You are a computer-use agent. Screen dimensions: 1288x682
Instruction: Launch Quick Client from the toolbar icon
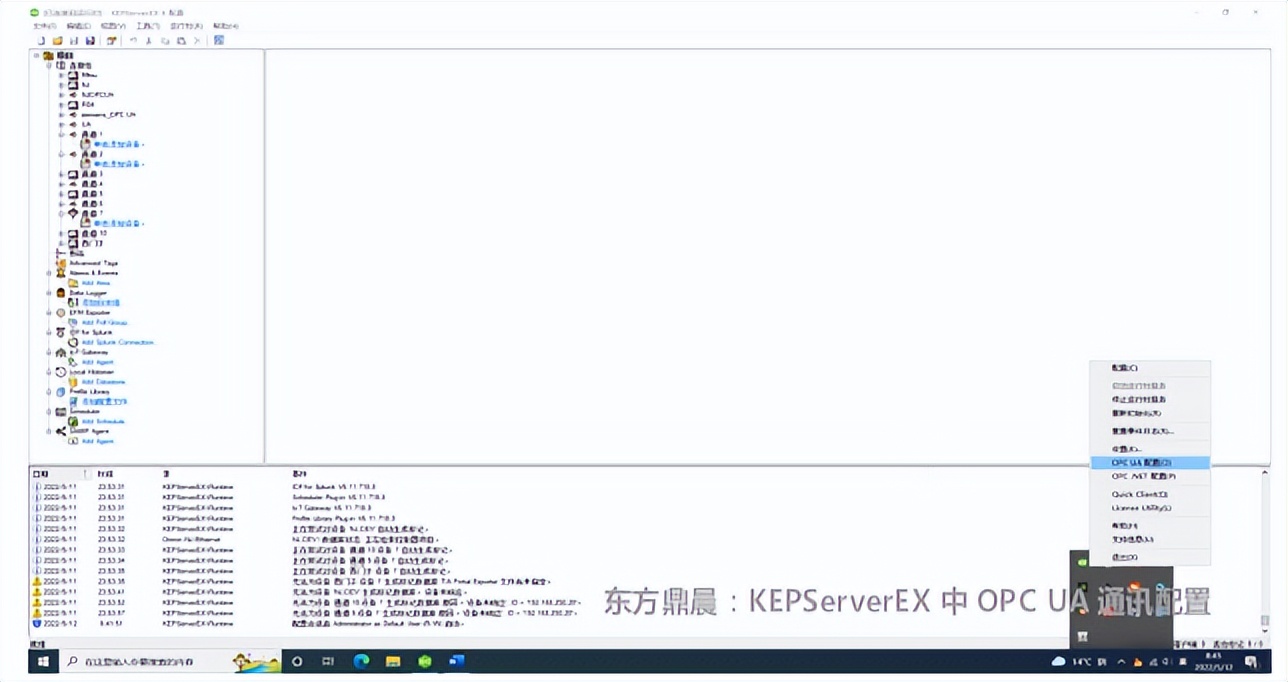click(219, 41)
